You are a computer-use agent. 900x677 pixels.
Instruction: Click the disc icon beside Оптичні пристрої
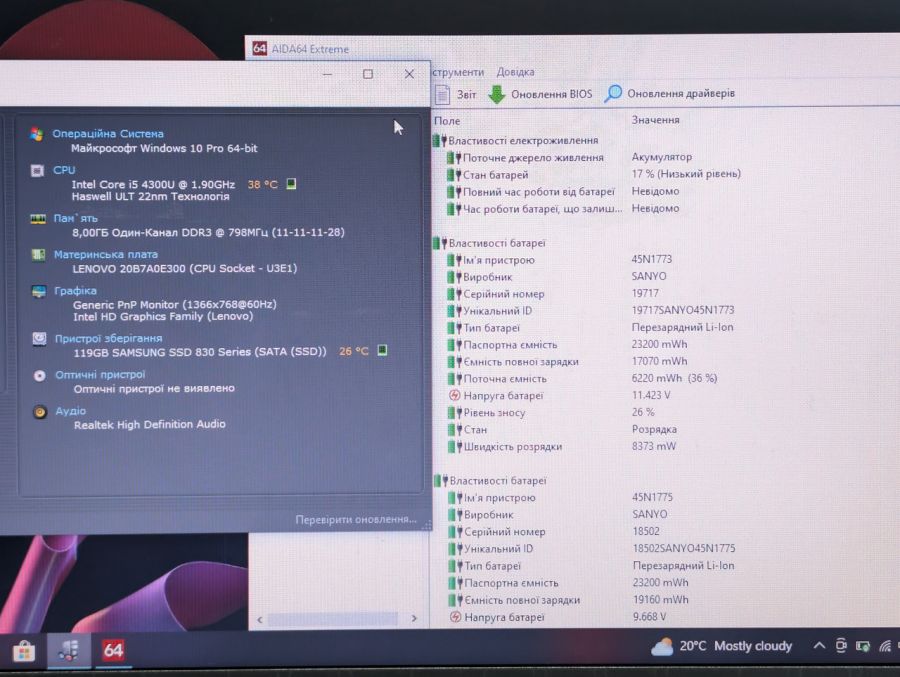pos(40,376)
